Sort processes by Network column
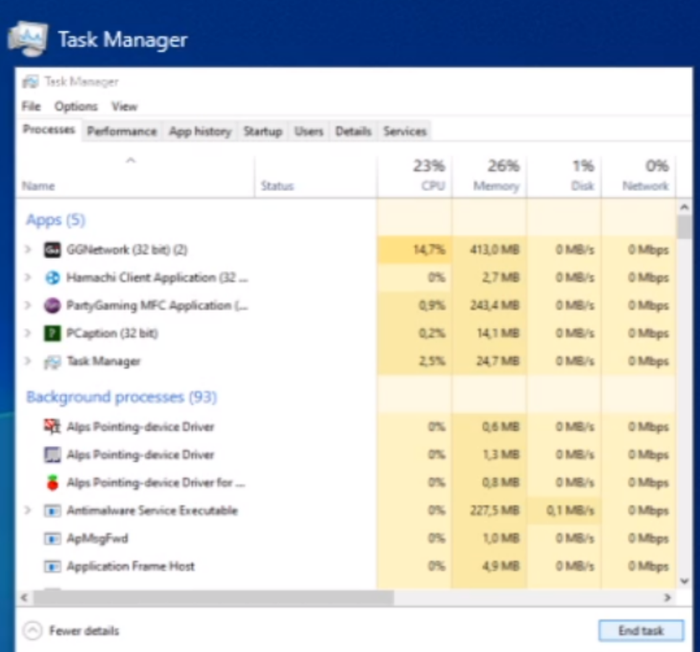 (639, 176)
